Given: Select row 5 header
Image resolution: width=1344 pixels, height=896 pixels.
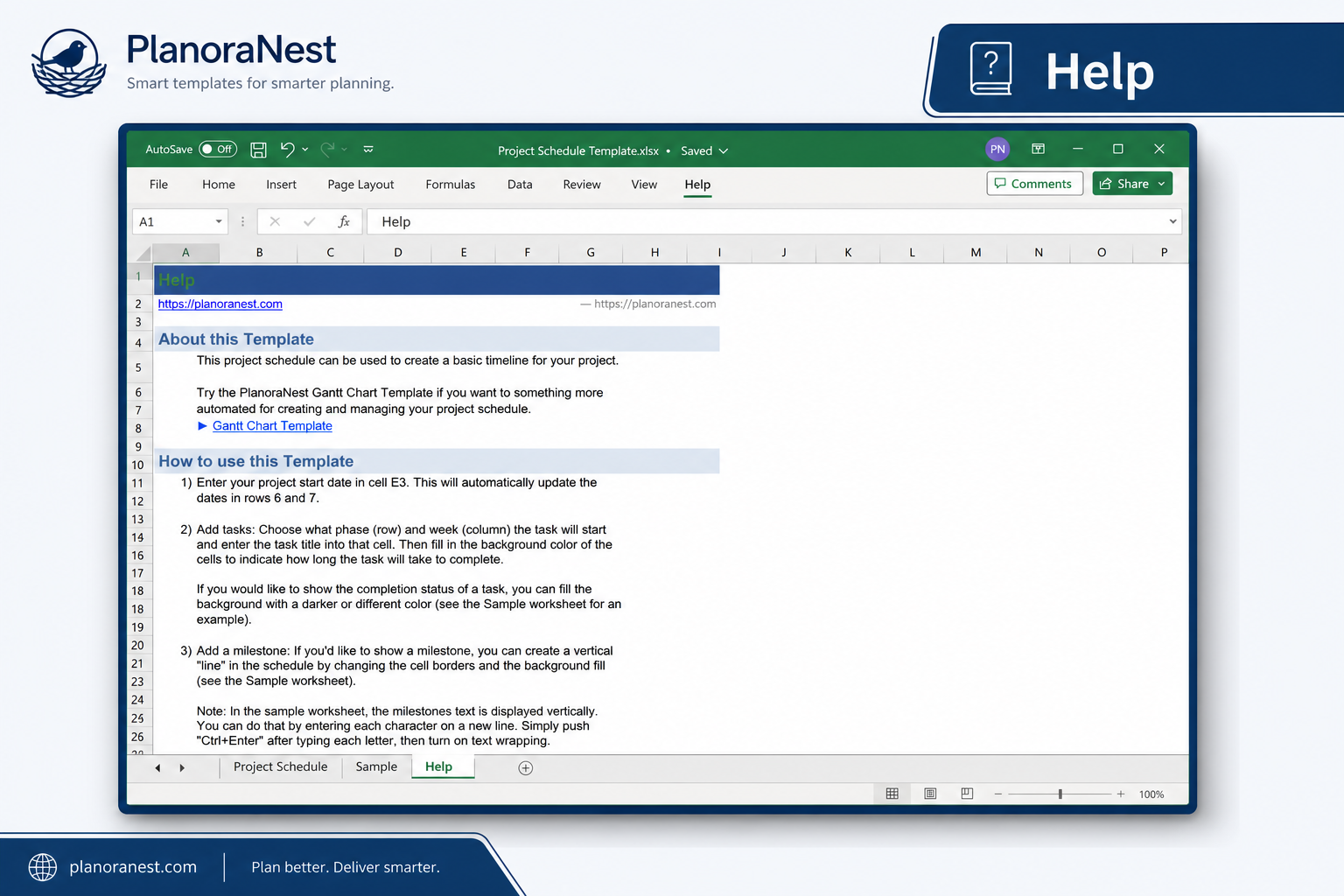Looking at the screenshot, I should [x=138, y=368].
